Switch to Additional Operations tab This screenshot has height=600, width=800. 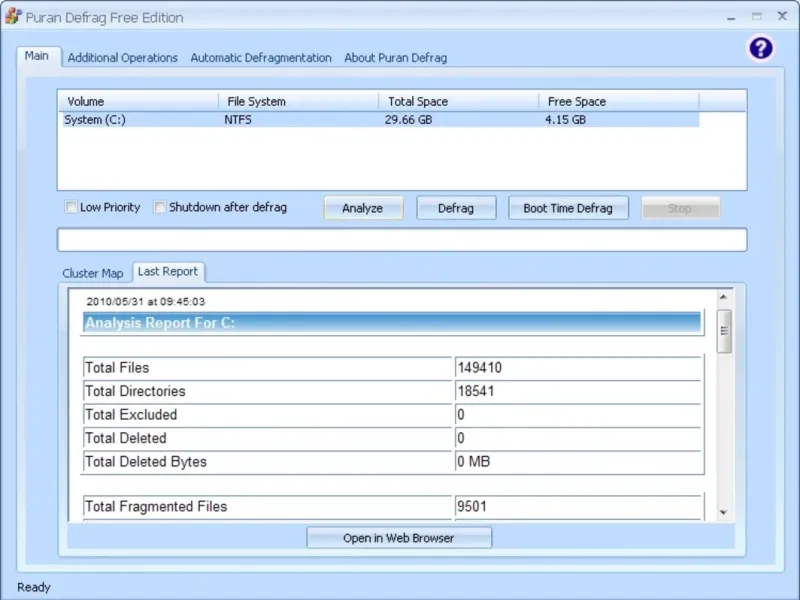(x=122, y=58)
